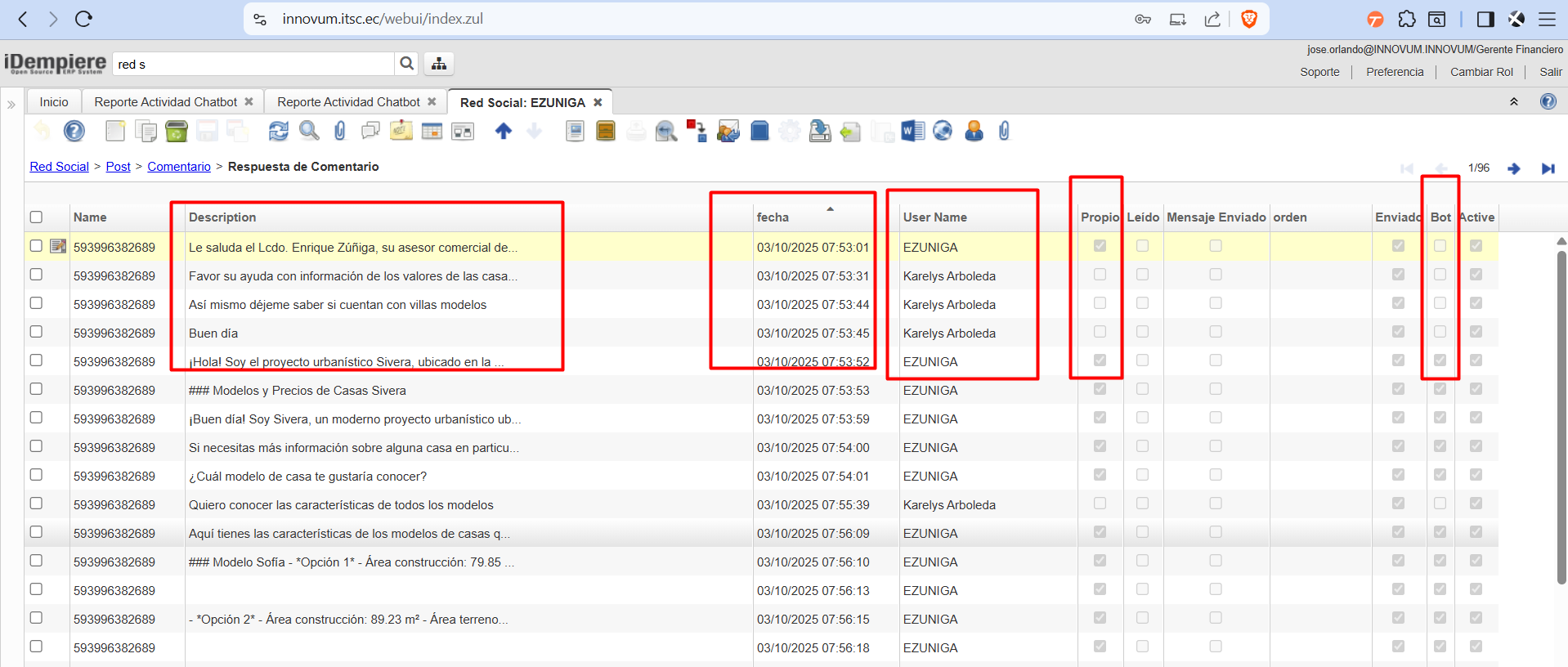Open the Find record magnifier icon
Screen dimensions: 1568x667
[x=309, y=131]
